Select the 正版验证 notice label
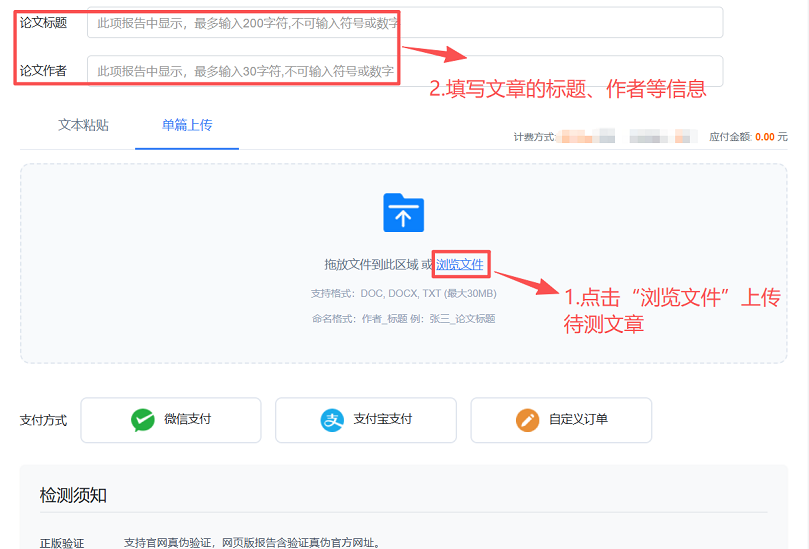The width and height of the screenshot is (809, 549). pos(62,543)
